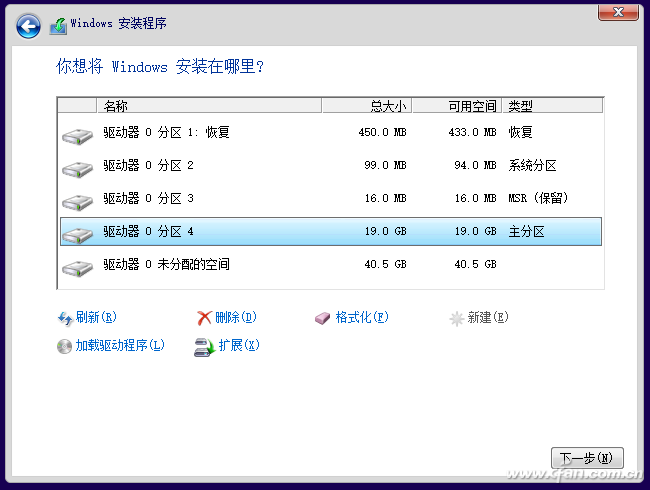Sort by the 类型 column header
Screen dimensions: 650x490
pyautogui.click(x=553, y=106)
